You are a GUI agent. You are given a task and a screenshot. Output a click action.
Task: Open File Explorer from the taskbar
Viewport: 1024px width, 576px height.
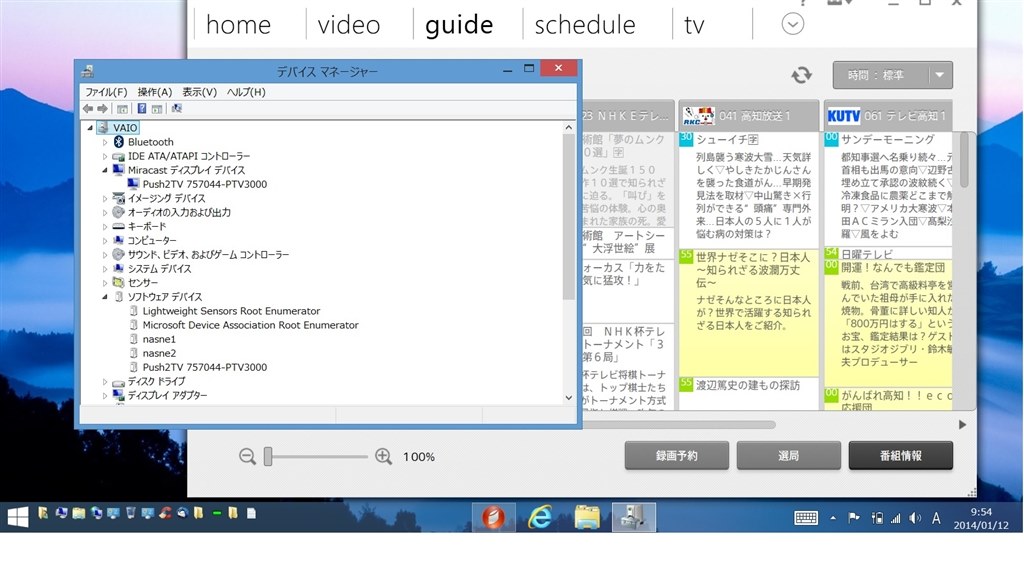click(x=587, y=517)
